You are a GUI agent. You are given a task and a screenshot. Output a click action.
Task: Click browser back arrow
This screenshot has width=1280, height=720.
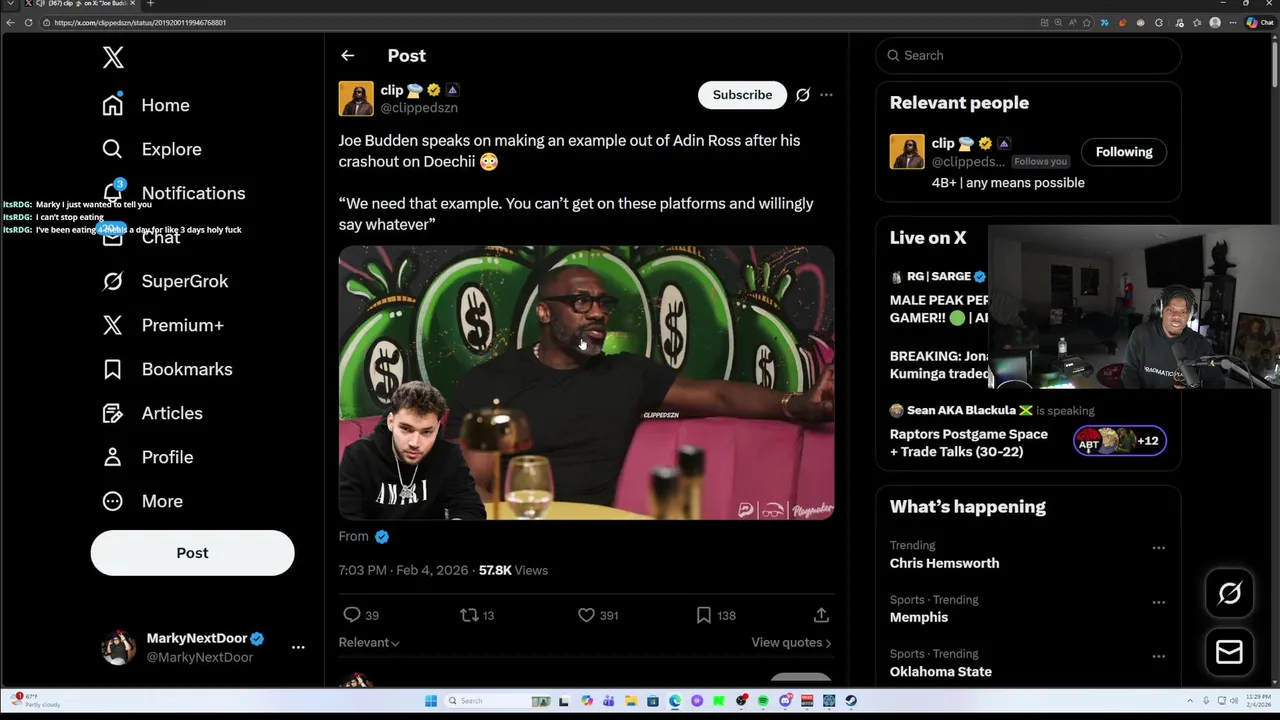(10, 22)
